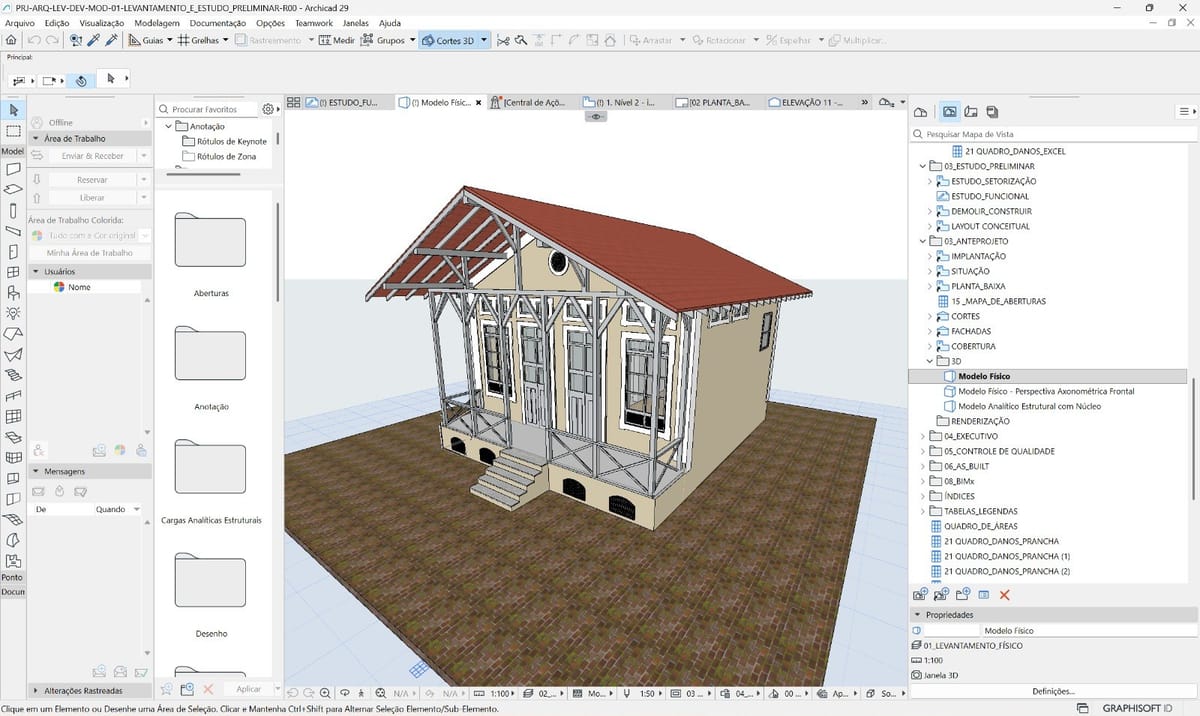Toggle the Cortes 3D cutaway button
Screen dimensions: 1200x716
[449, 41]
